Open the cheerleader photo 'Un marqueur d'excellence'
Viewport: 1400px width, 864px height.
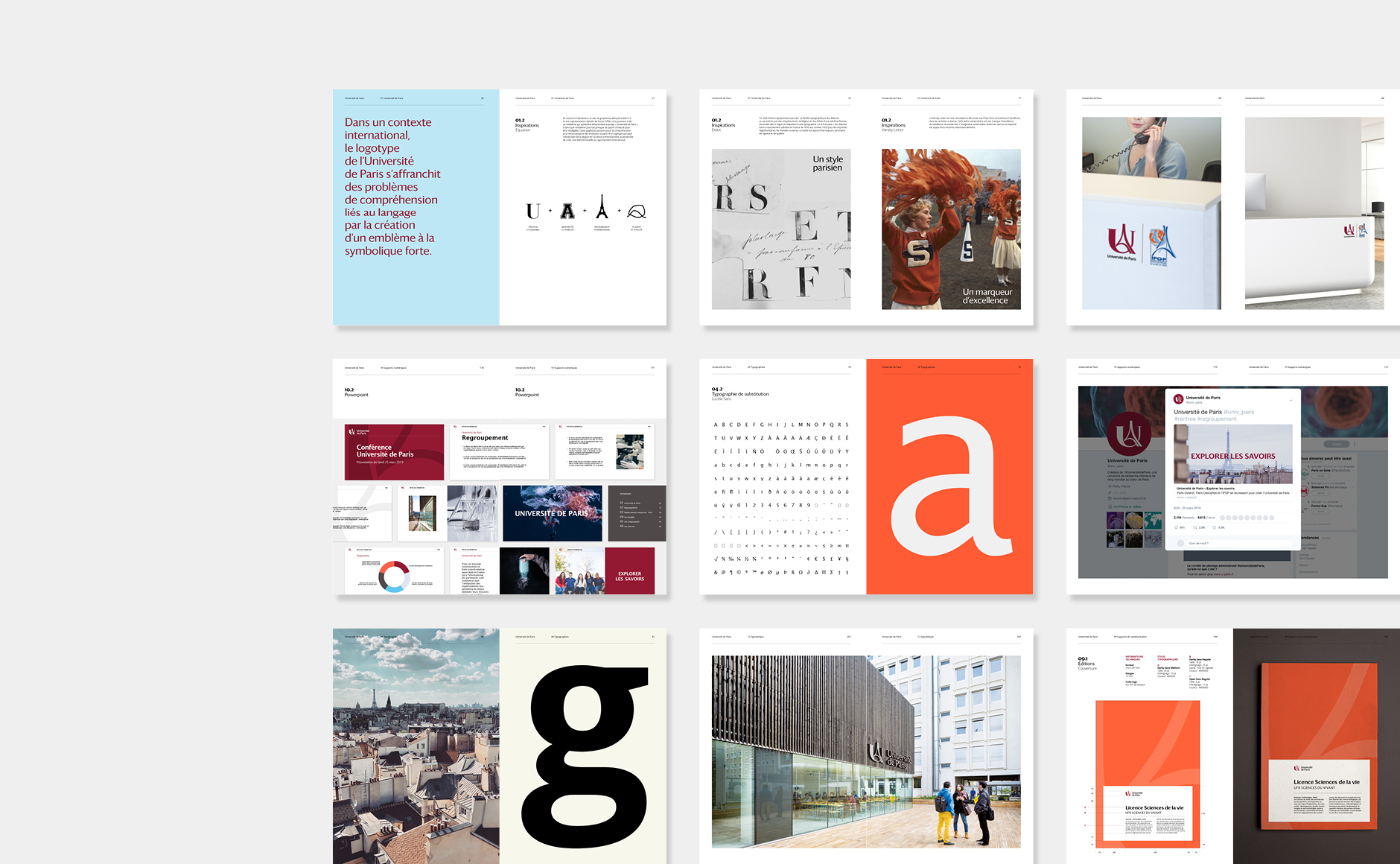(x=951, y=229)
